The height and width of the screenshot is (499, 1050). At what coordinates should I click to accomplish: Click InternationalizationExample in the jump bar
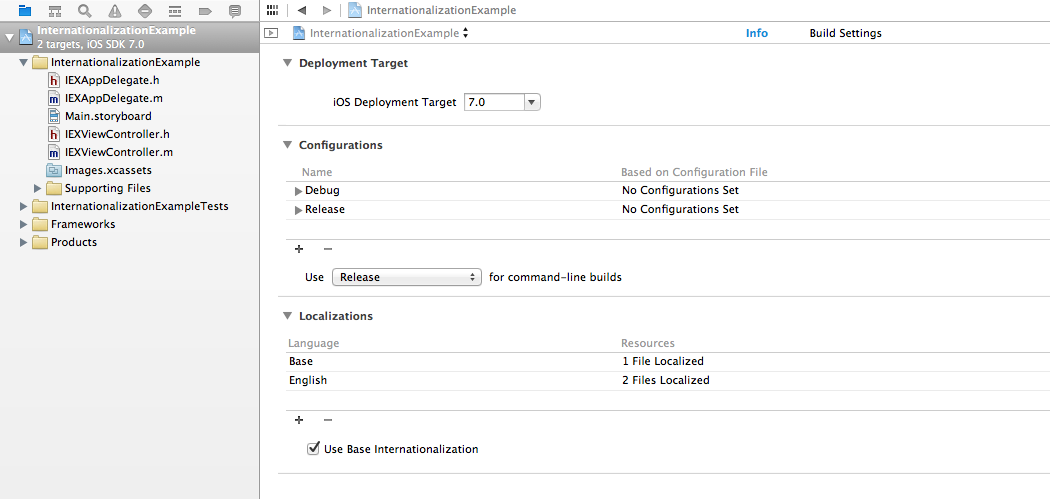441,10
